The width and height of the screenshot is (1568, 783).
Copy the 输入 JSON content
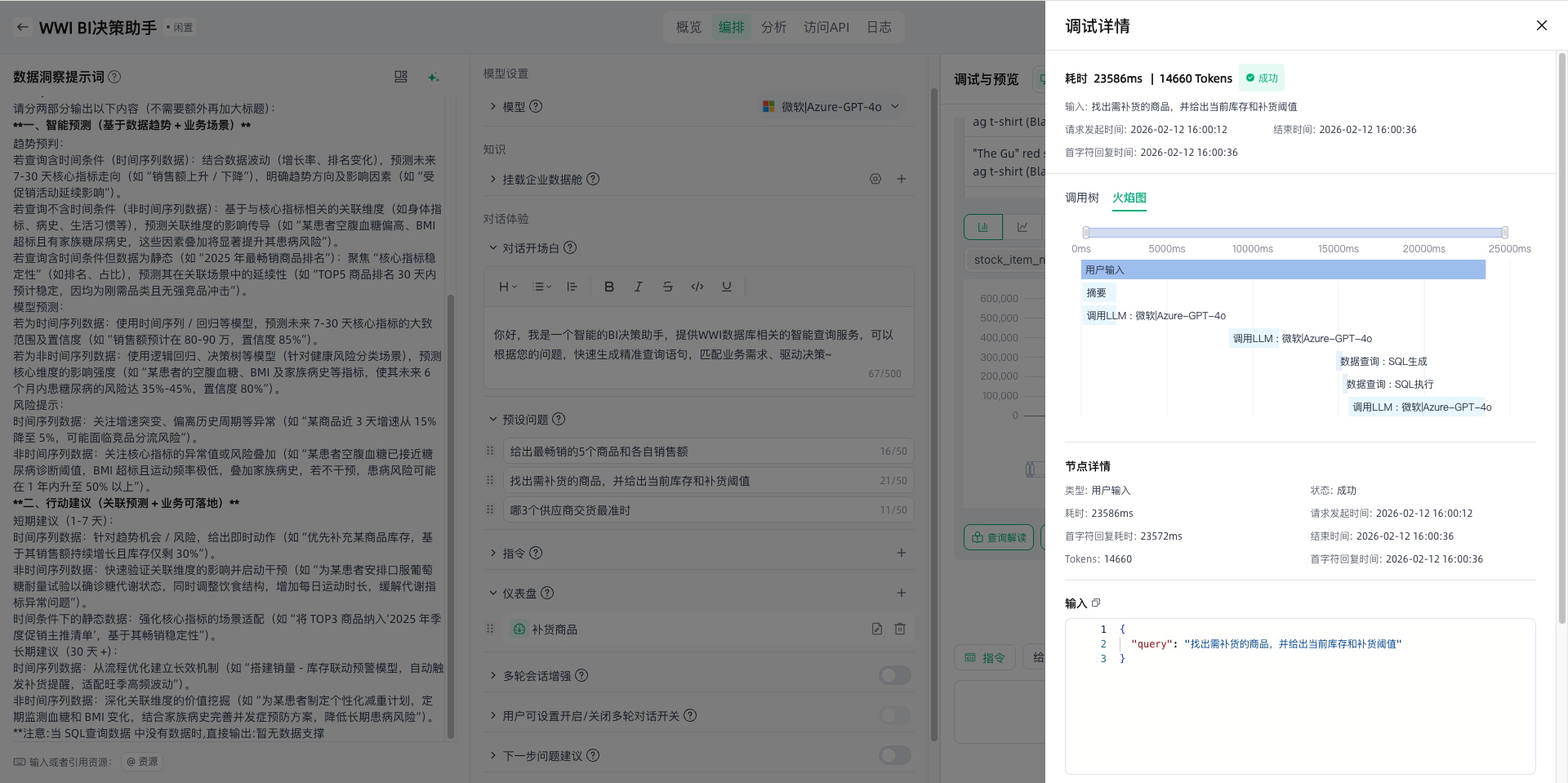tap(1096, 603)
